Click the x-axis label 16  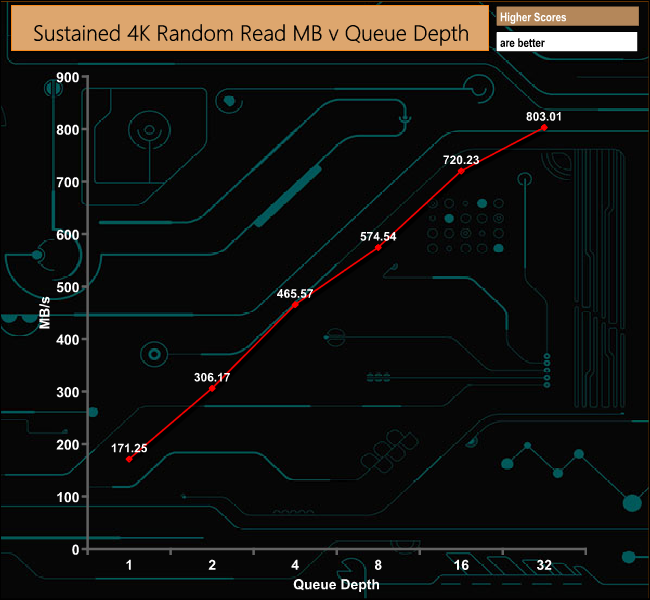point(461,565)
